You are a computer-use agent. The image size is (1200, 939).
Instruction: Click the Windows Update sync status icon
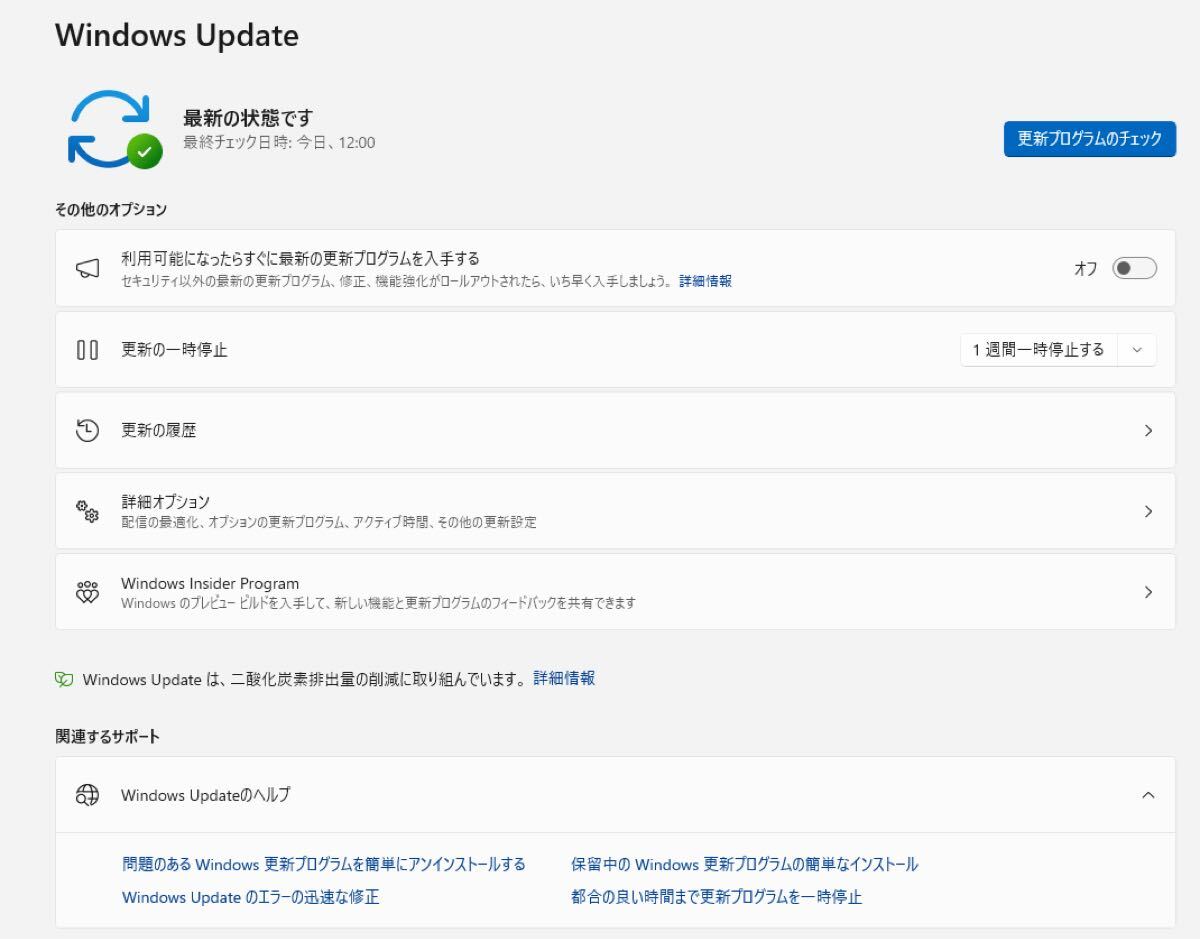[114, 130]
